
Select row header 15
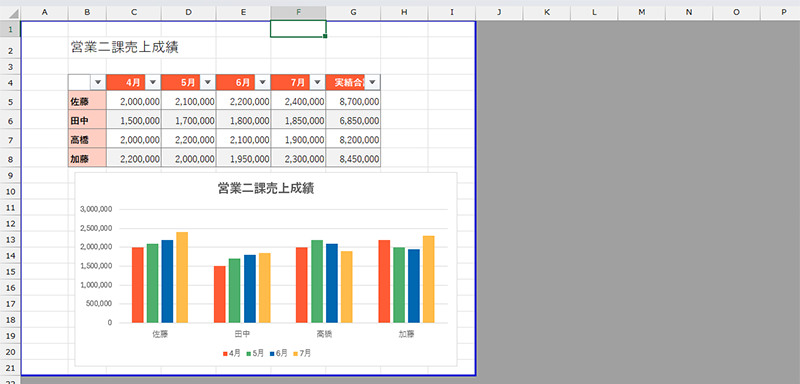(x=10, y=272)
